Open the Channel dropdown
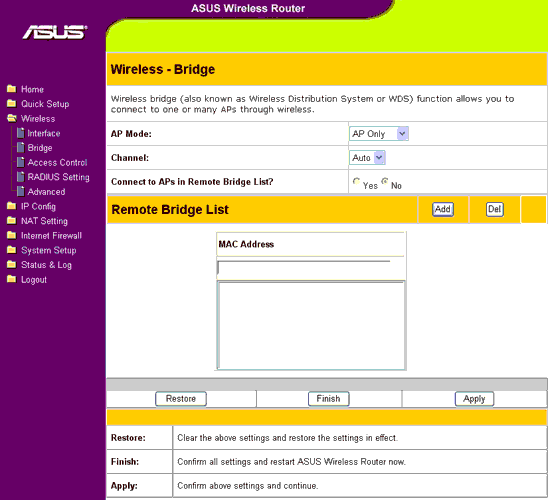Screen dimensions: 550x500 click(x=367, y=158)
